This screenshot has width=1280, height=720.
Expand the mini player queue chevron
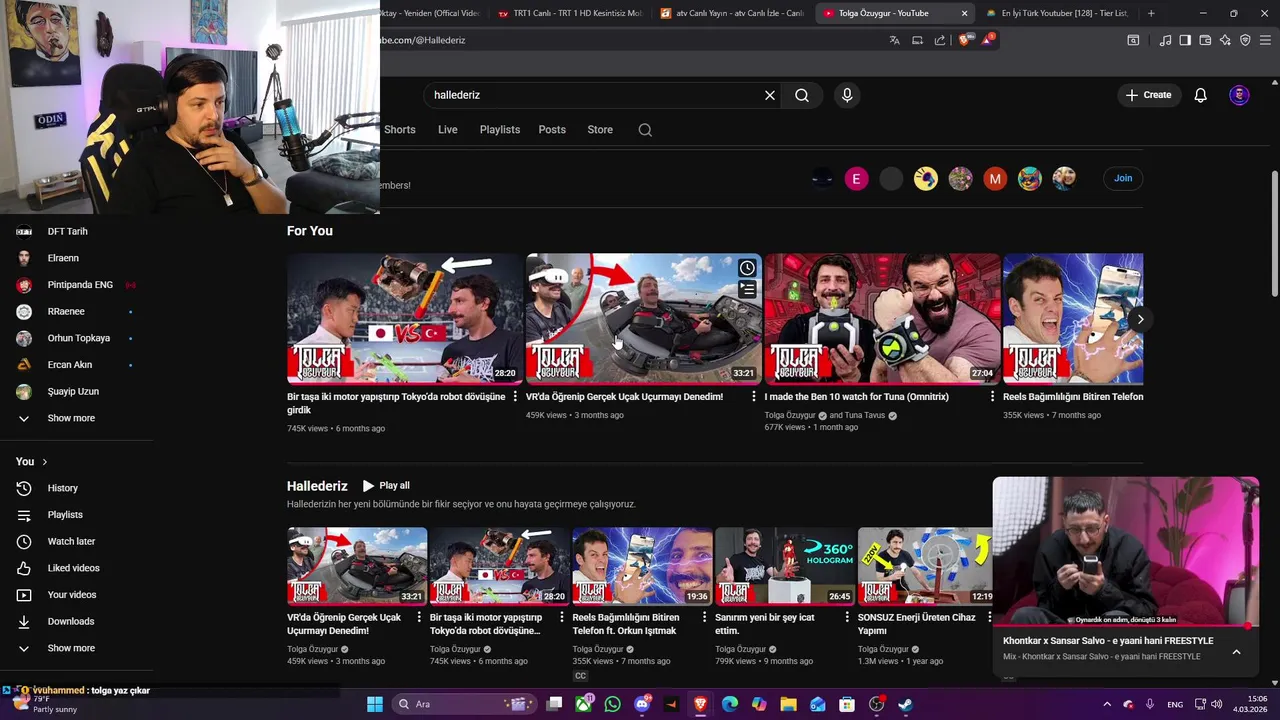click(1236, 652)
